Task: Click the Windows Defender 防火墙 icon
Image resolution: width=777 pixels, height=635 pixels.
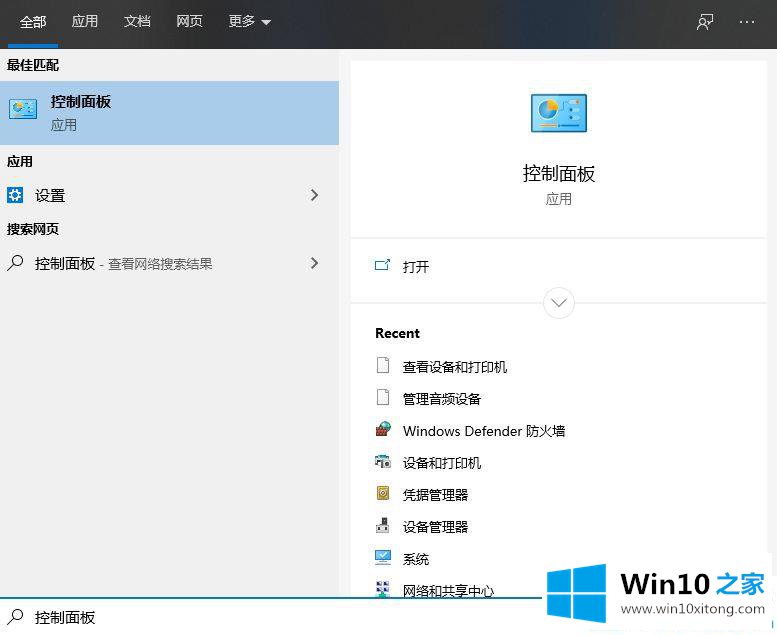Action: (x=383, y=430)
